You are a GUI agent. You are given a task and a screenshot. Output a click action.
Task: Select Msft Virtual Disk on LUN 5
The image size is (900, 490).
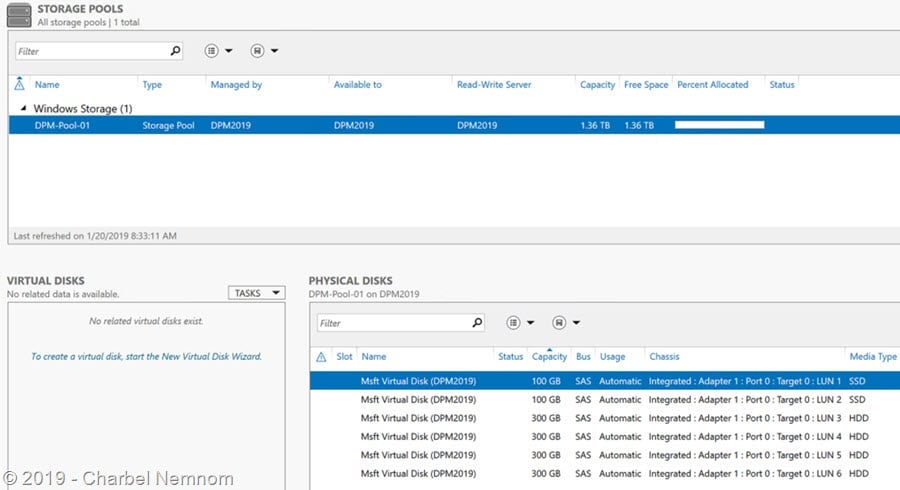pyautogui.click(x=605, y=455)
